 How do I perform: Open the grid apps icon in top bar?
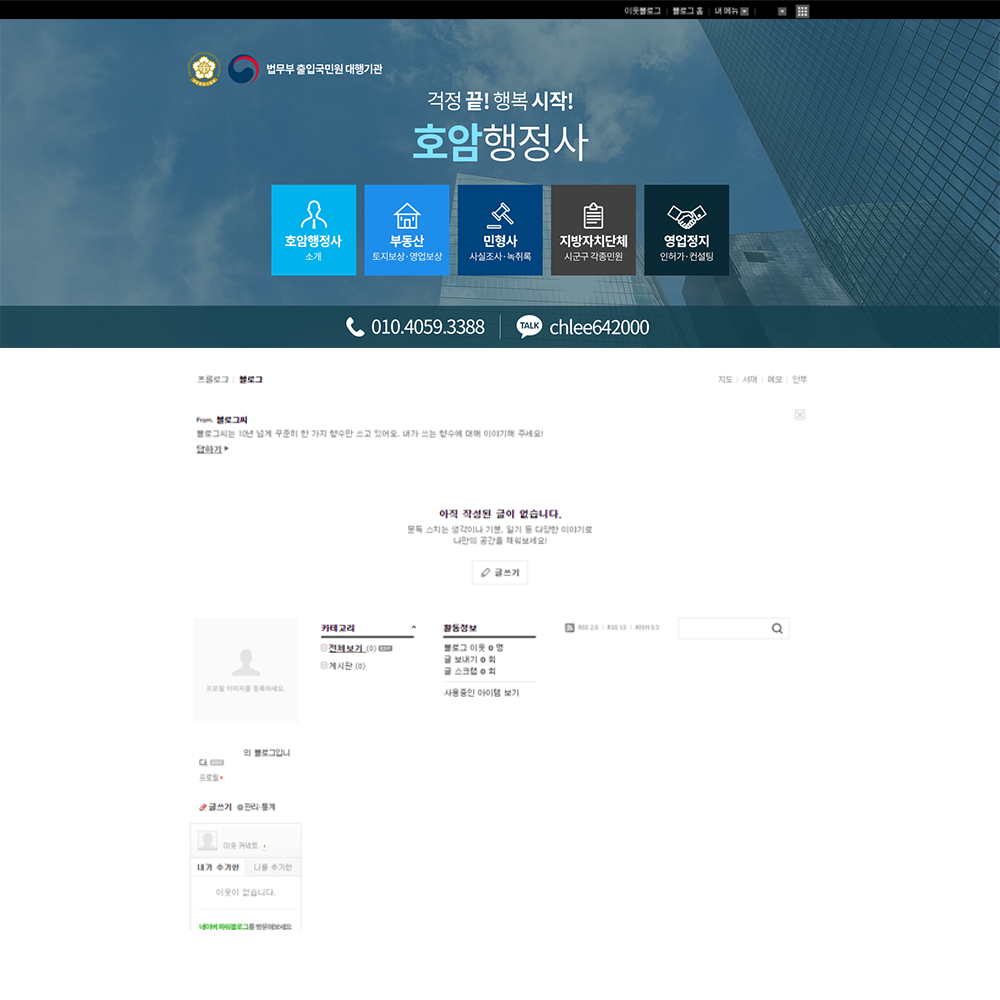(802, 11)
